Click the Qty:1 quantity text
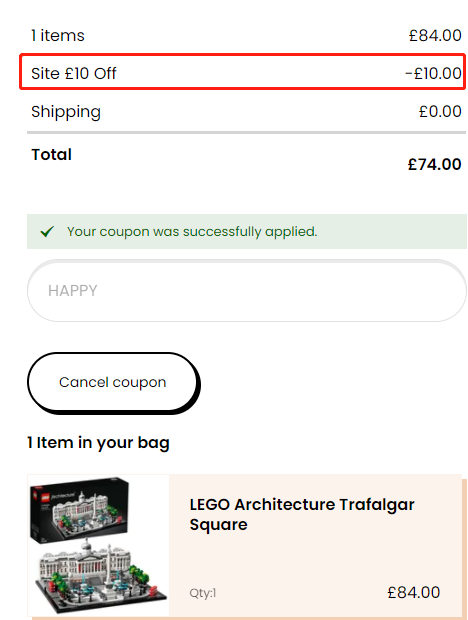The width and height of the screenshot is (468, 620). (203, 593)
